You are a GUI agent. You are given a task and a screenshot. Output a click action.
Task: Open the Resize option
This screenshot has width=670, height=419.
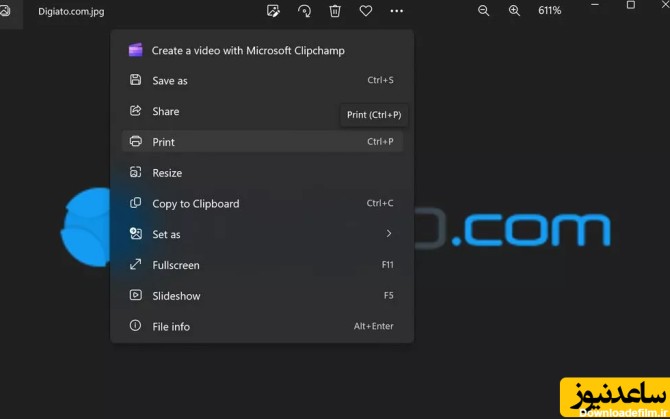[x=262, y=173]
